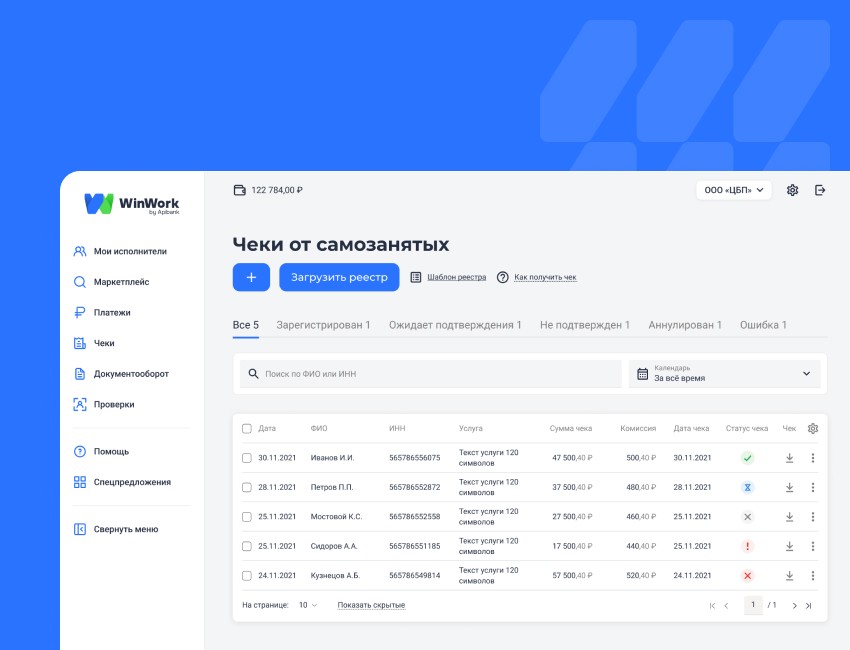Open the ООО «ЦБП» organization dropdown
This screenshot has height=650, width=850.
pyautogui.click(x=734, y=190)
